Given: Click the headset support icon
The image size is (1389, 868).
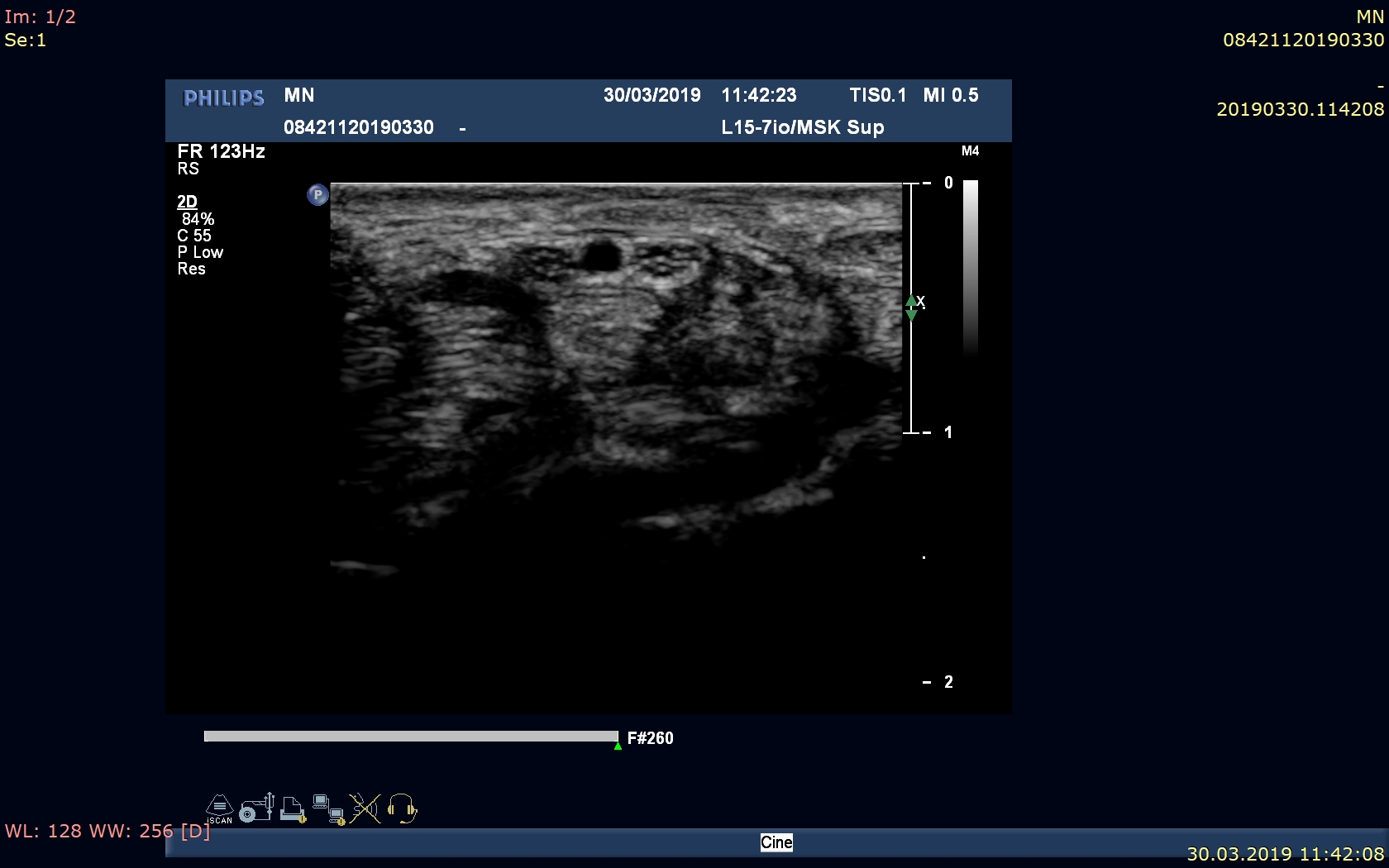Looking at the screenshot, I should [x=402, y=808].
